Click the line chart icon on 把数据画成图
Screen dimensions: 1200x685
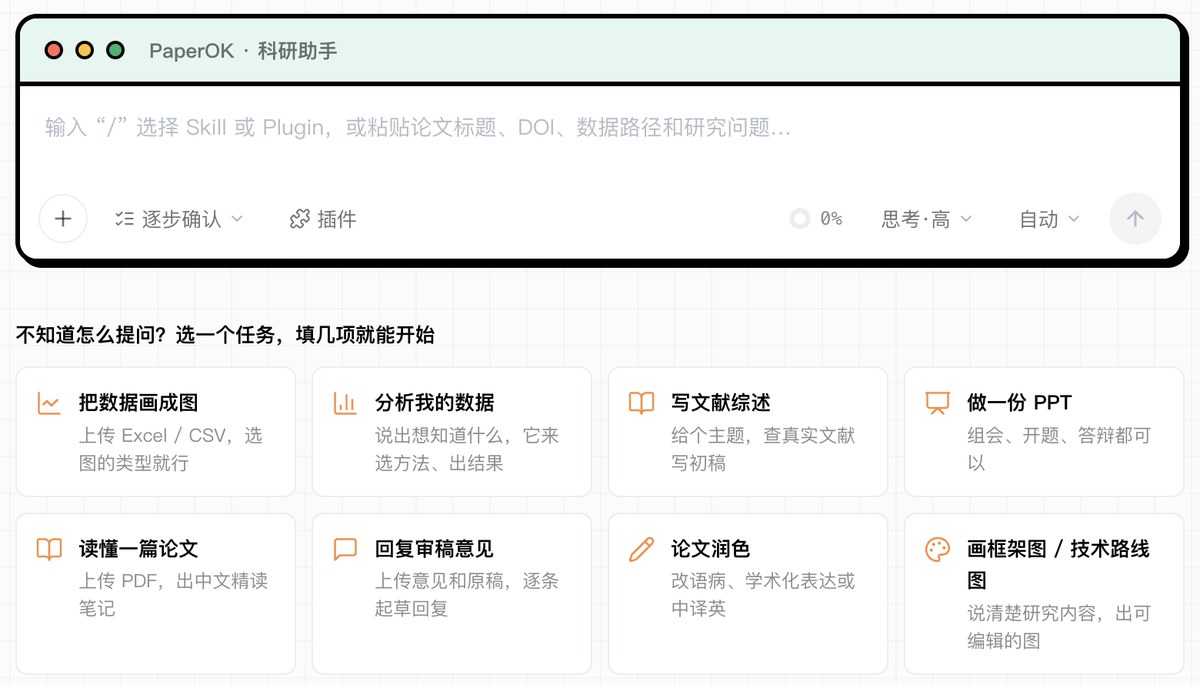(49, 403)
